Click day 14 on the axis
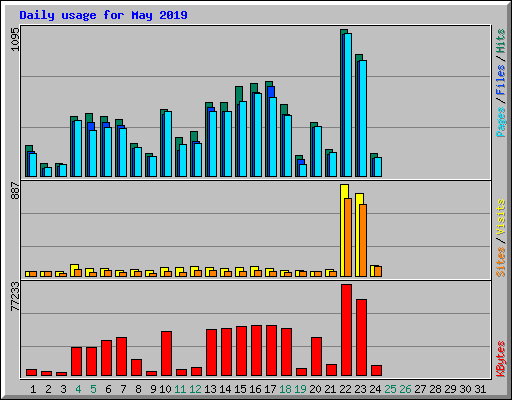512x400 pixels. [x=225, y=389]
